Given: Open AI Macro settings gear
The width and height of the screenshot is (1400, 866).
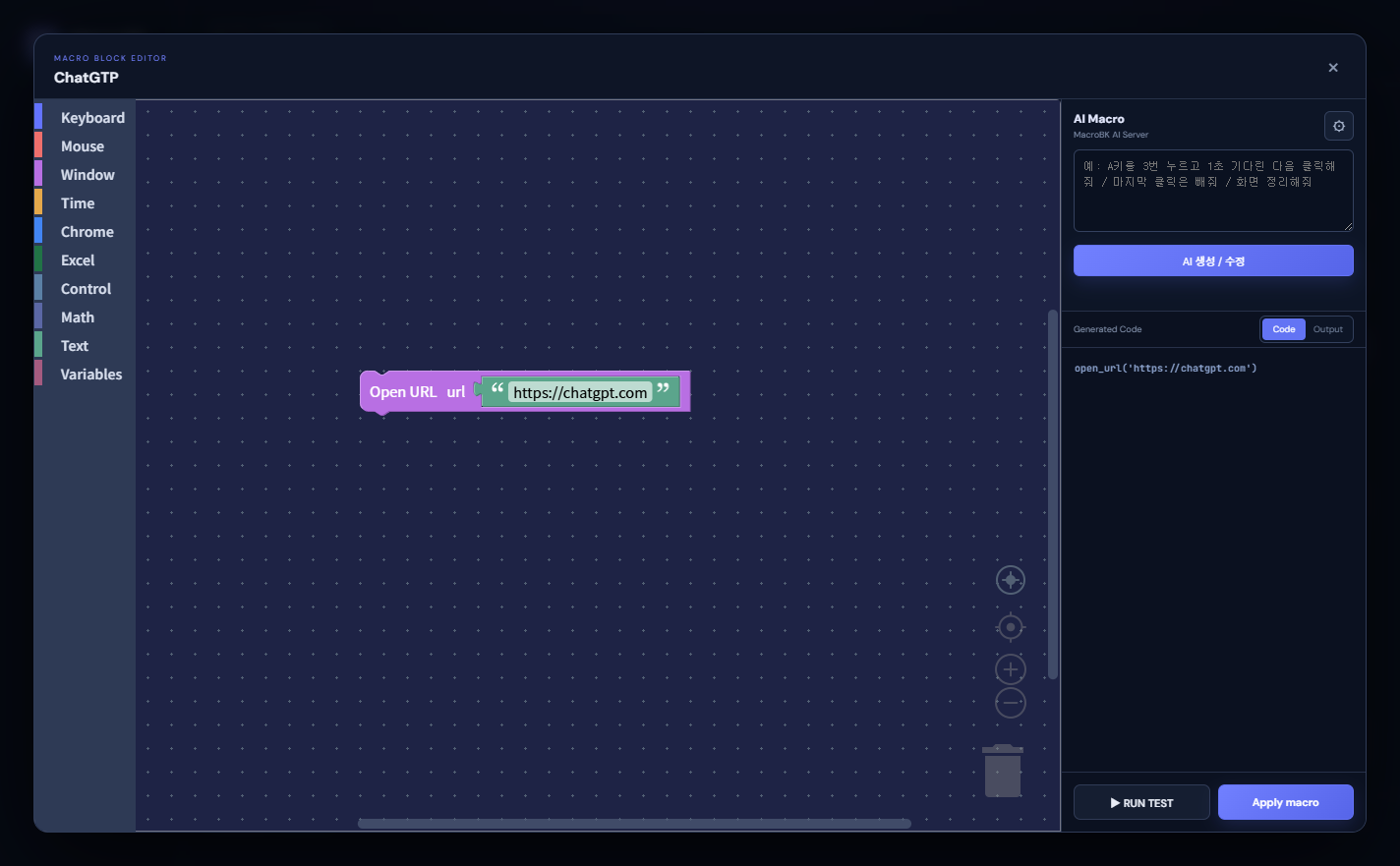Looking at the screenshot, I should tap(1338, 126).
